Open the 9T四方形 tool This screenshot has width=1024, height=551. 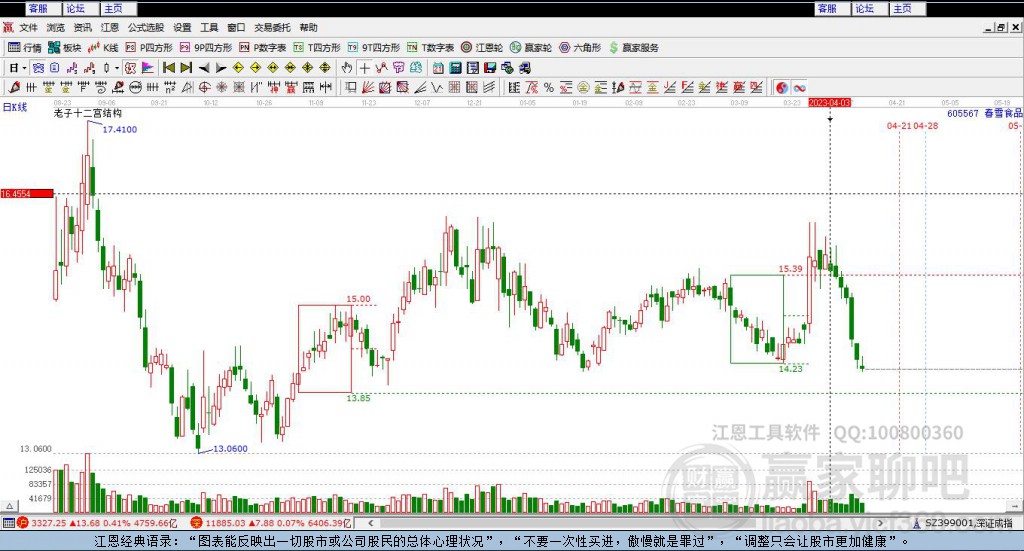(x=374, y=48)
